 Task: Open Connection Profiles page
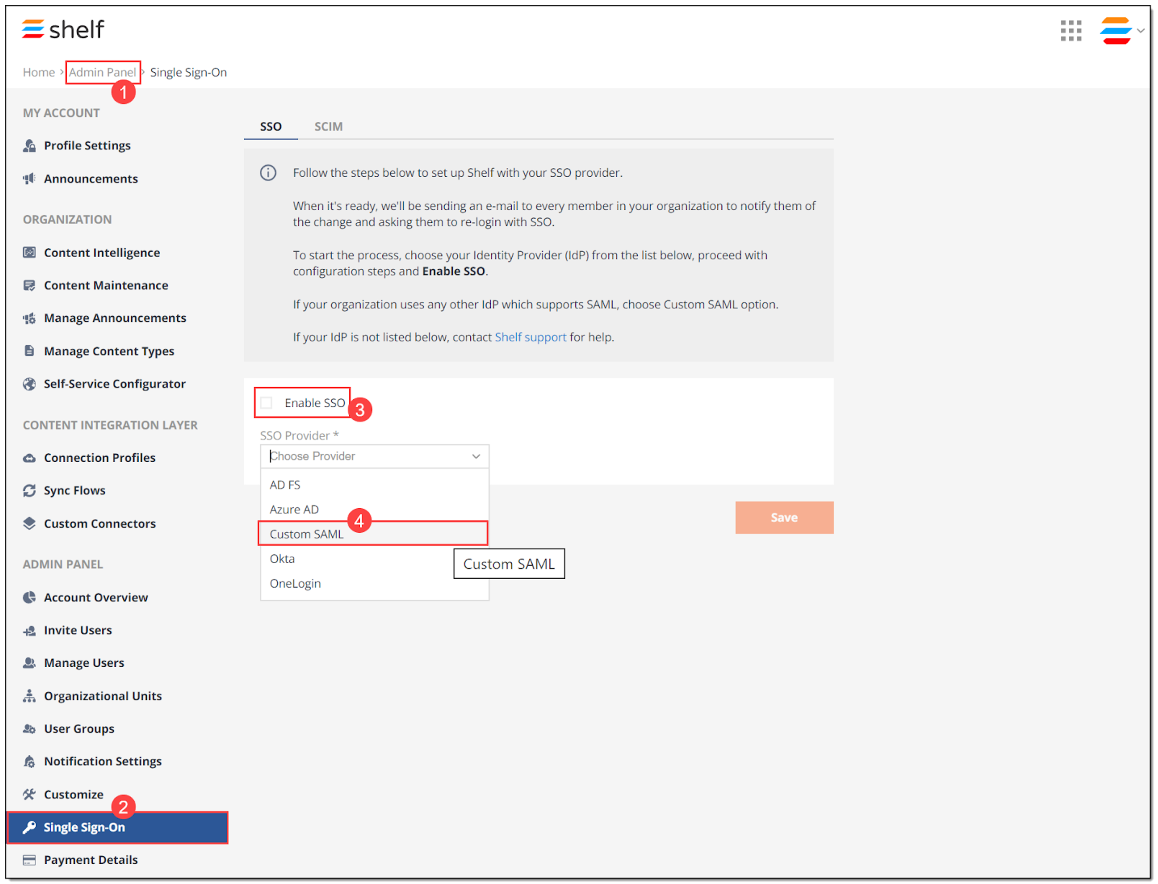tap(100, 458)
